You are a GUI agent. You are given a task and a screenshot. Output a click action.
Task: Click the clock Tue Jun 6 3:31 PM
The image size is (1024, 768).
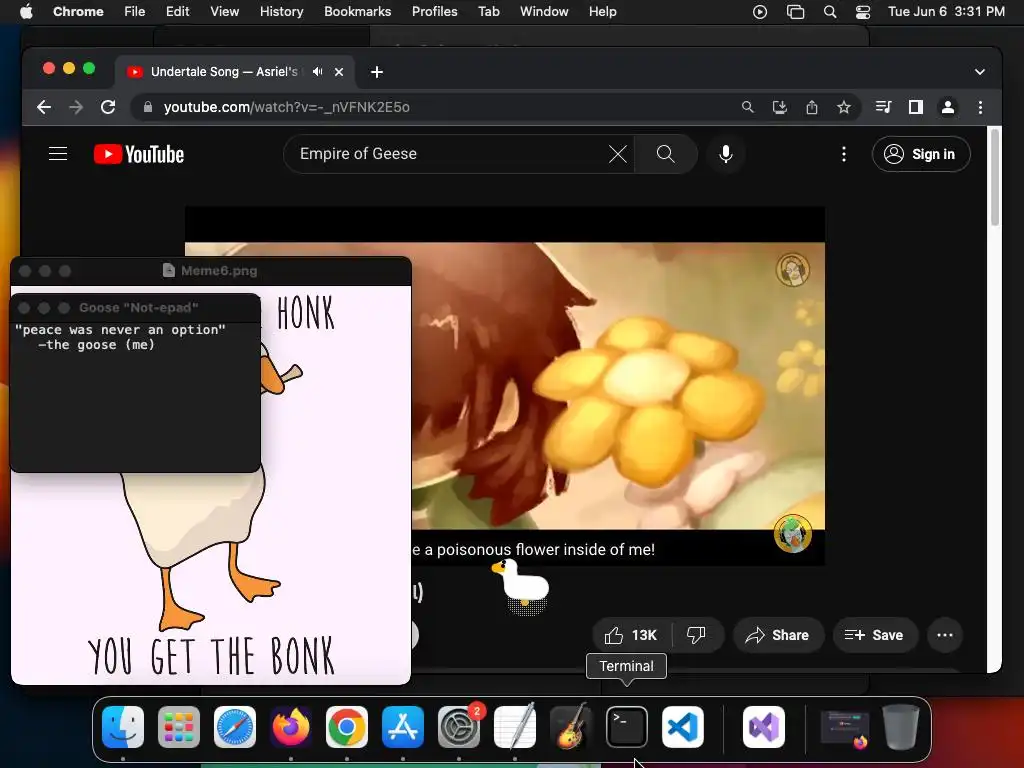[946, 12]
